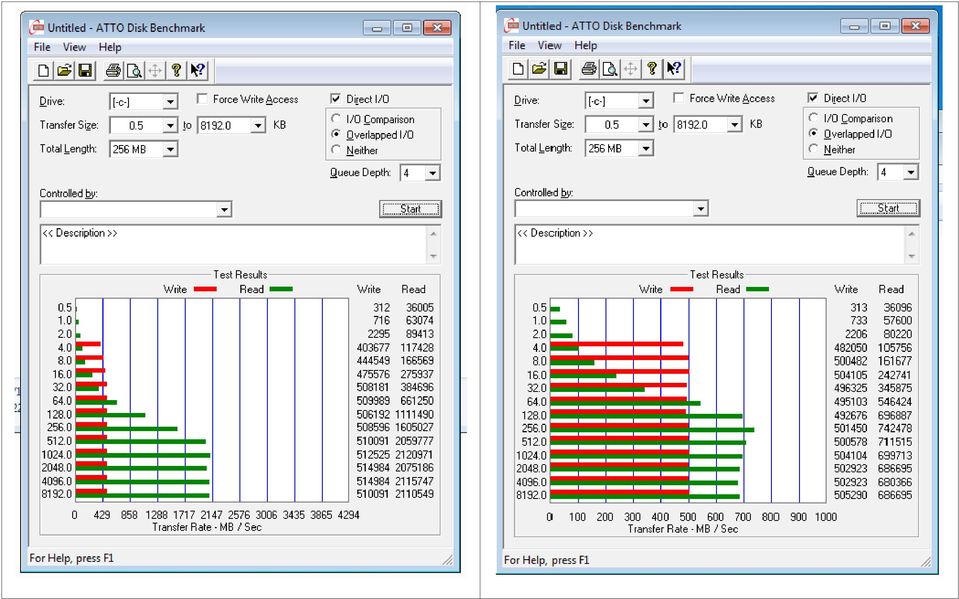
Task: Click the ATTO app icon in right window title bar
Action: (x=512, y=25)
